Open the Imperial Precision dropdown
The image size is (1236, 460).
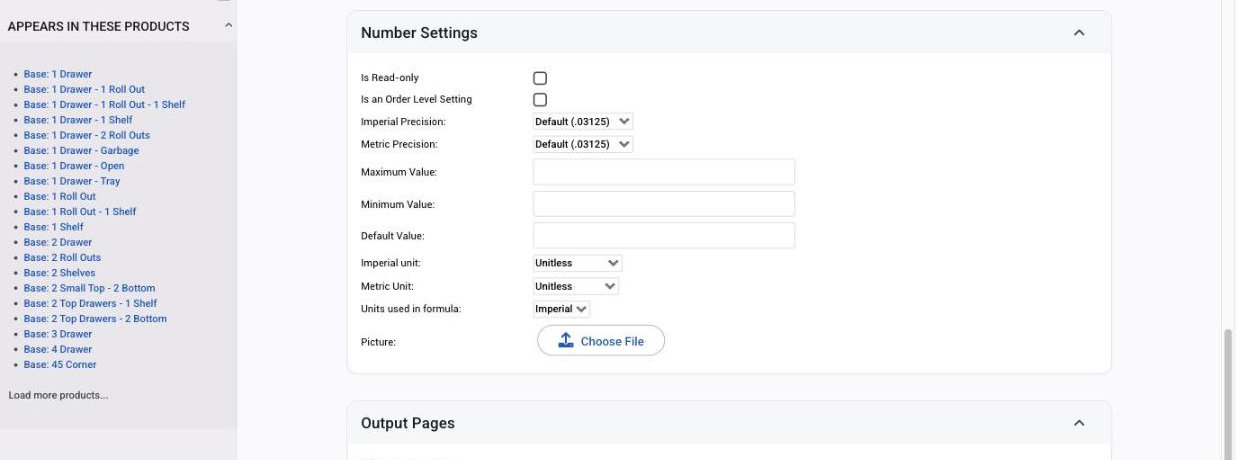(583, 122)
